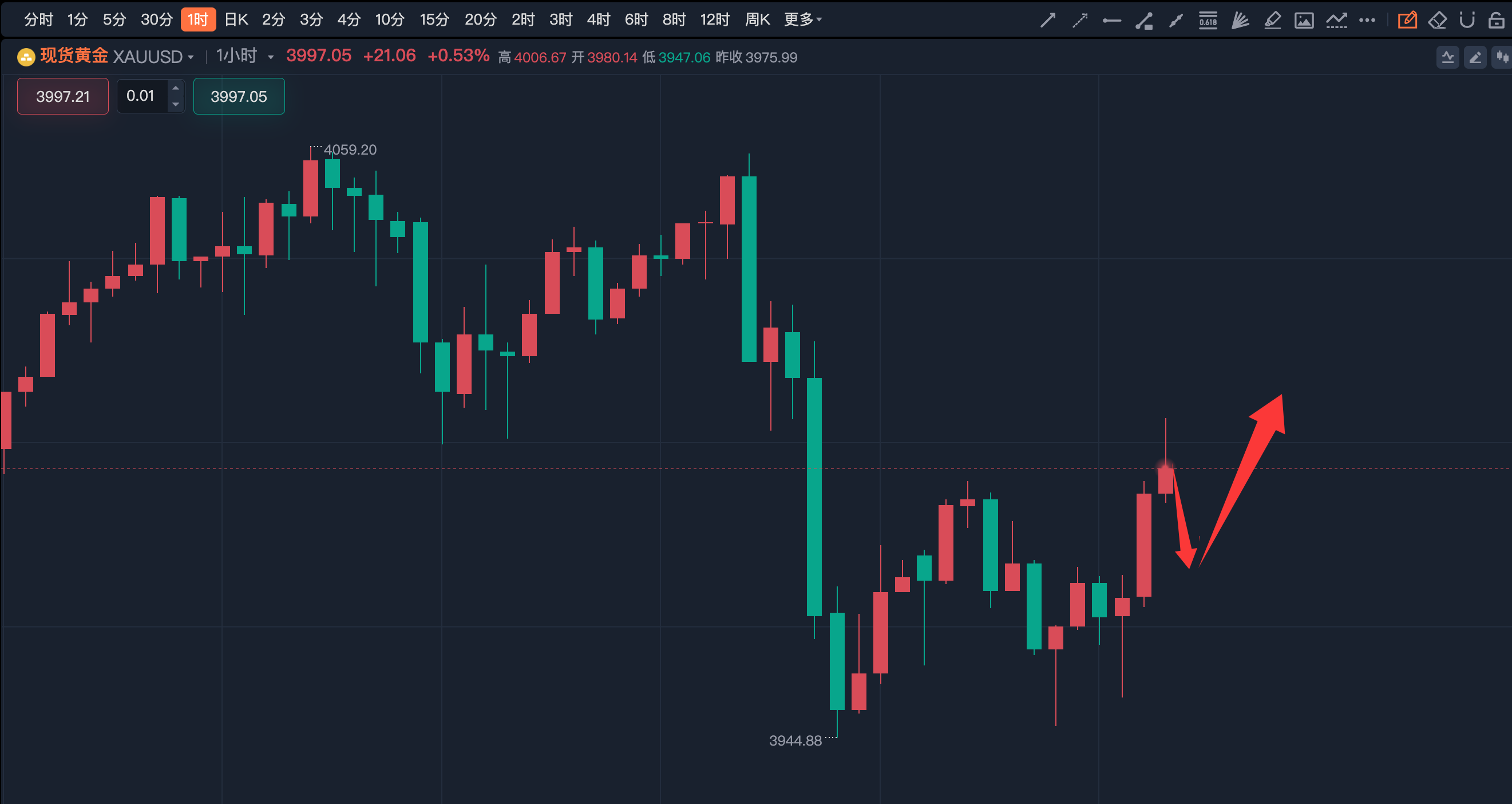This screenshot has height=804, width=1512.
Task: Insert image with the picture tool
Action: (x=1304, y=21)
